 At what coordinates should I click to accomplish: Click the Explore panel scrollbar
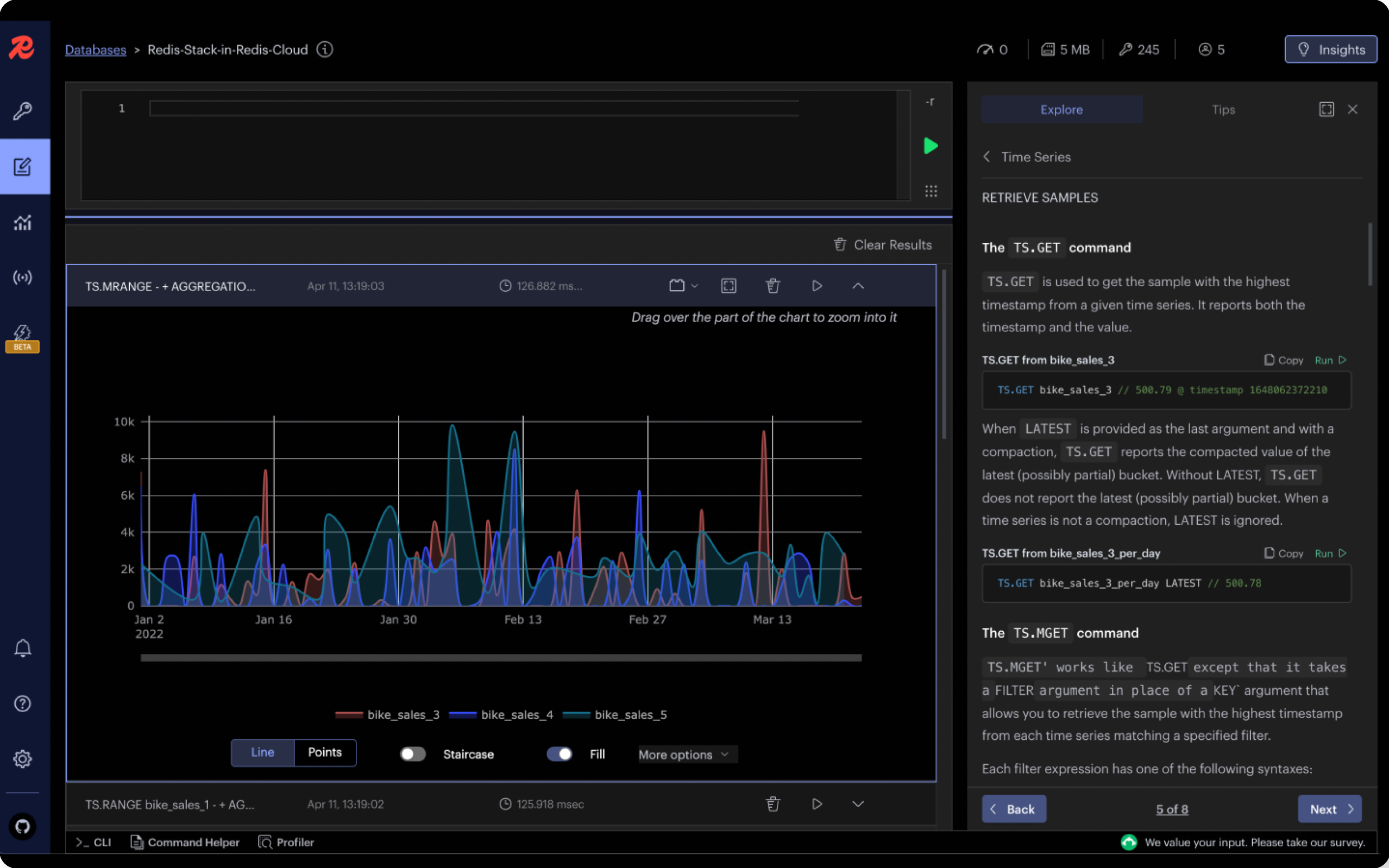point(1370,254)
